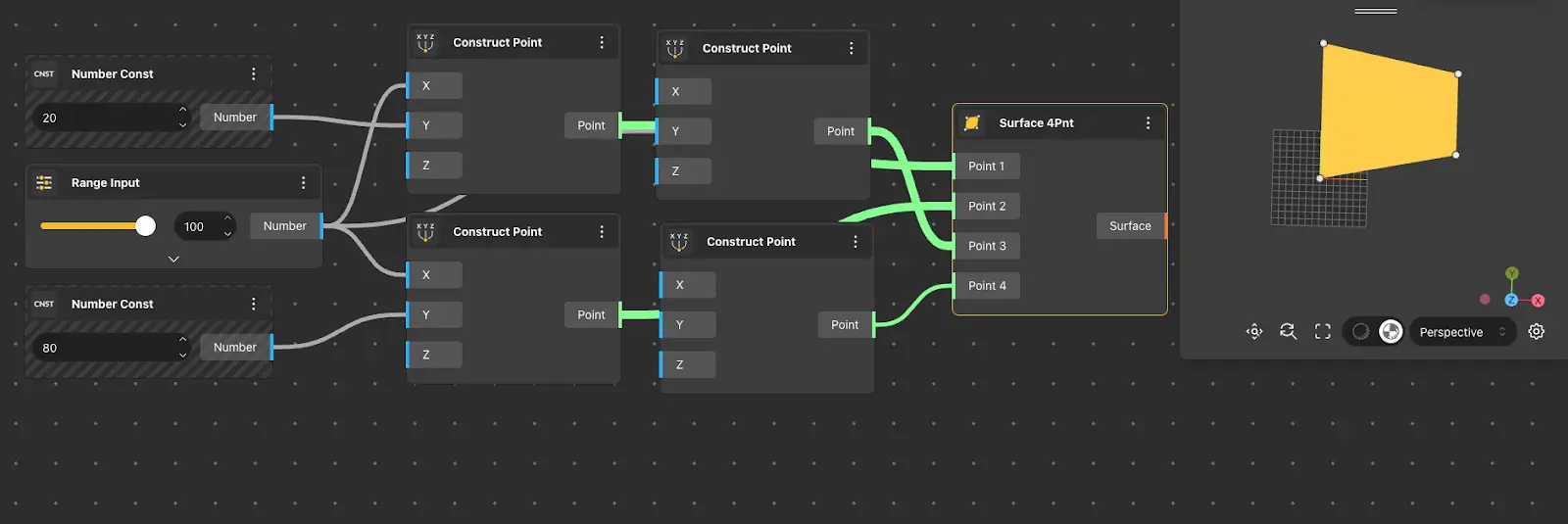Open the Range Input node's three-dot menu
The height and width of the screenshot is (524, 1568).
(303, 183)
